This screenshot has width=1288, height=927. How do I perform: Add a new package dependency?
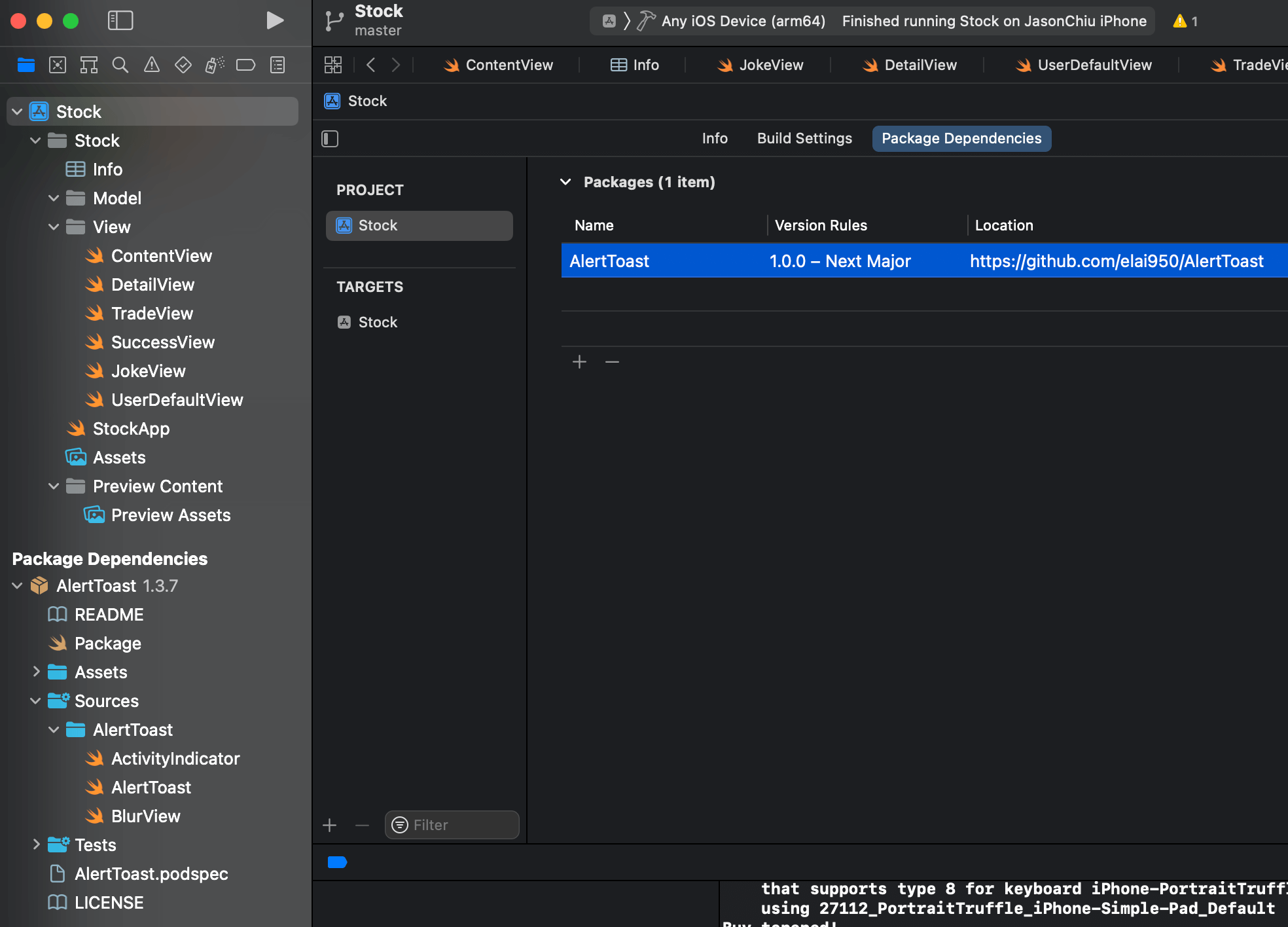(x=579, y=361)
